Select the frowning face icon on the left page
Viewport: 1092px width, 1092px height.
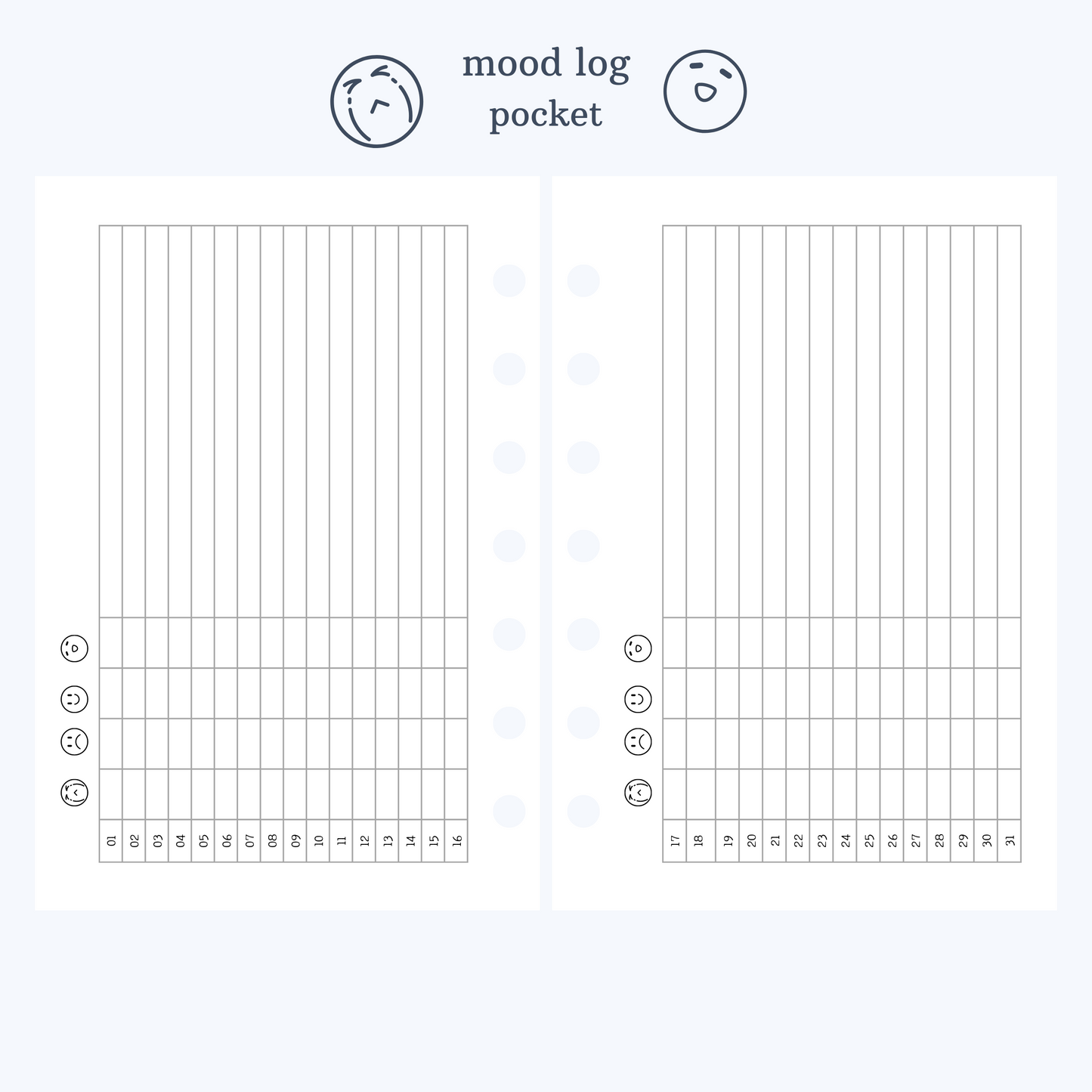point(74,742)
